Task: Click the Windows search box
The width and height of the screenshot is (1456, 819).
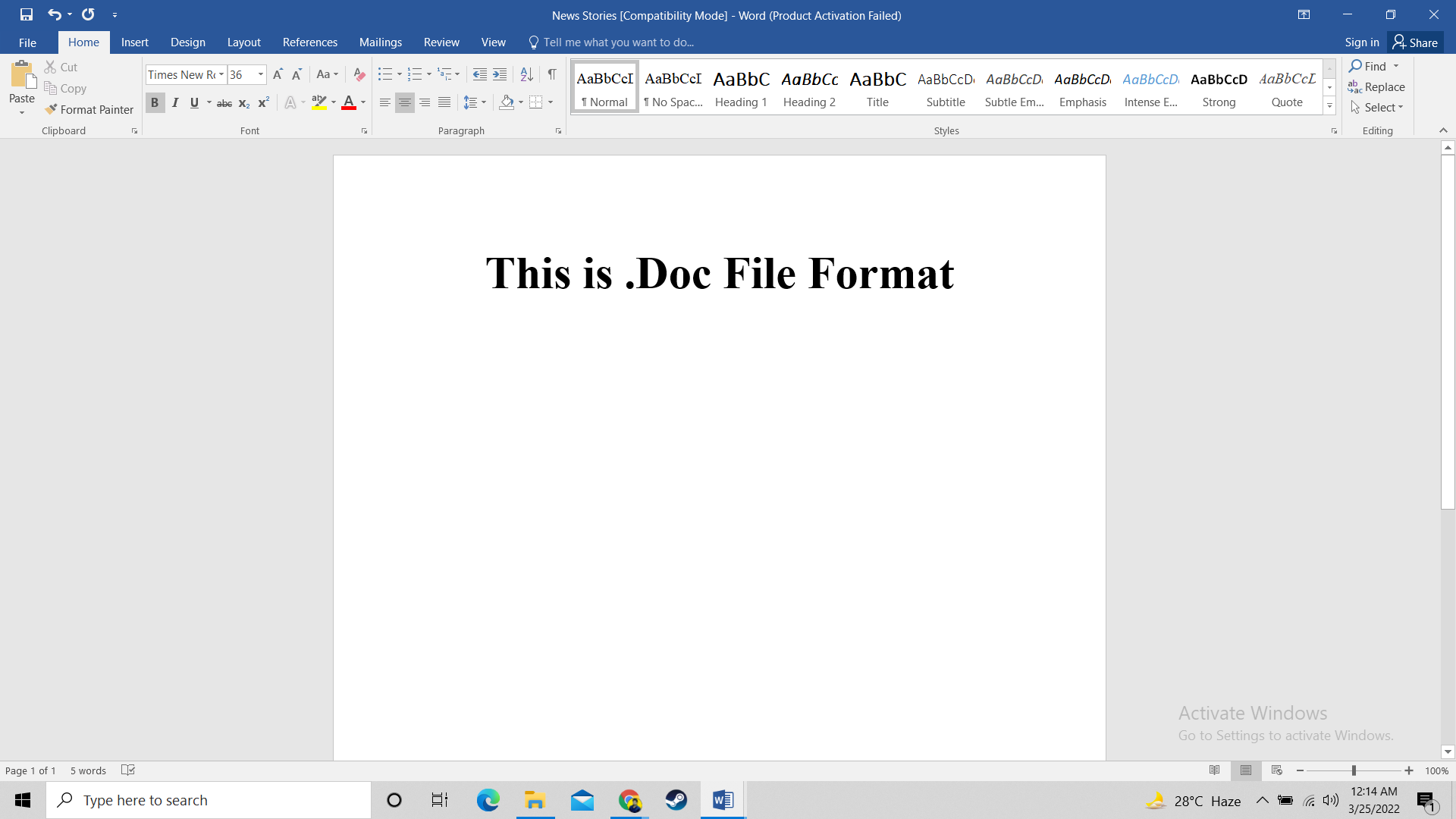Action: [x=209, y=800]
